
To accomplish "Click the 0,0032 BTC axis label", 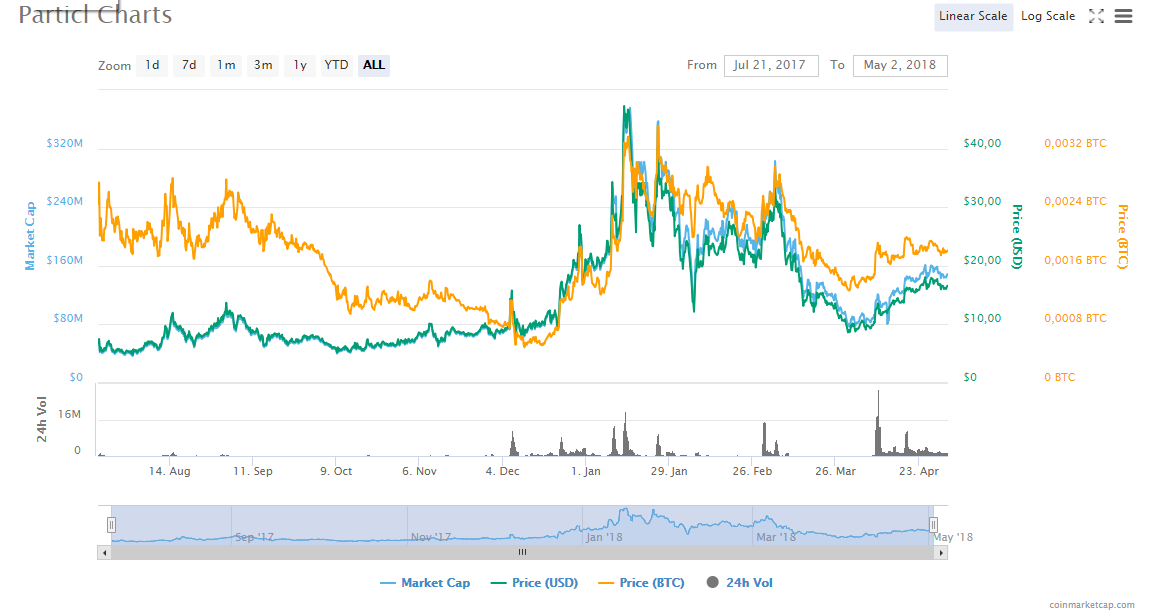I will [x=1075, y=143].
